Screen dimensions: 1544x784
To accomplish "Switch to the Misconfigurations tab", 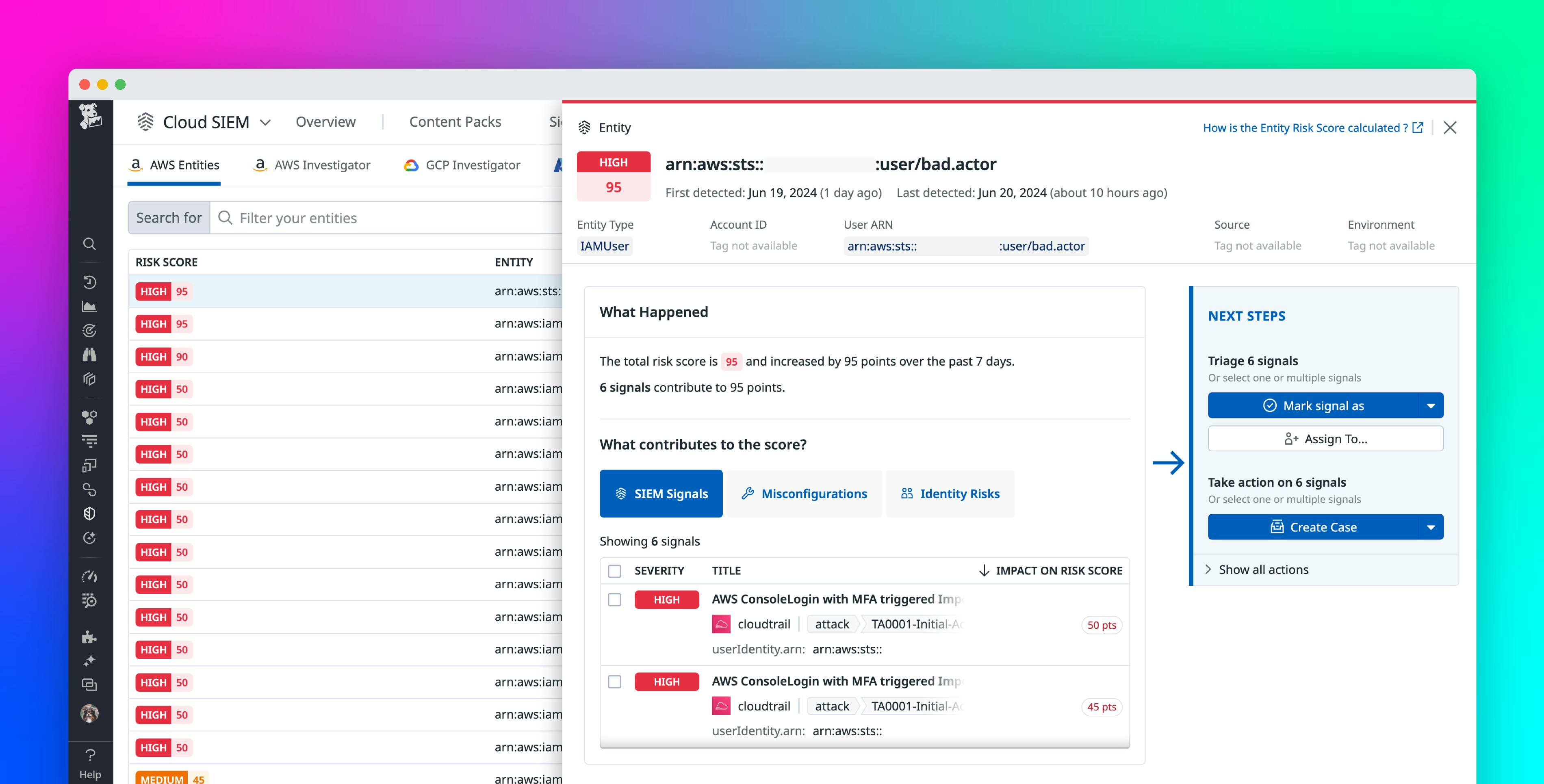I will pos(805,493).
